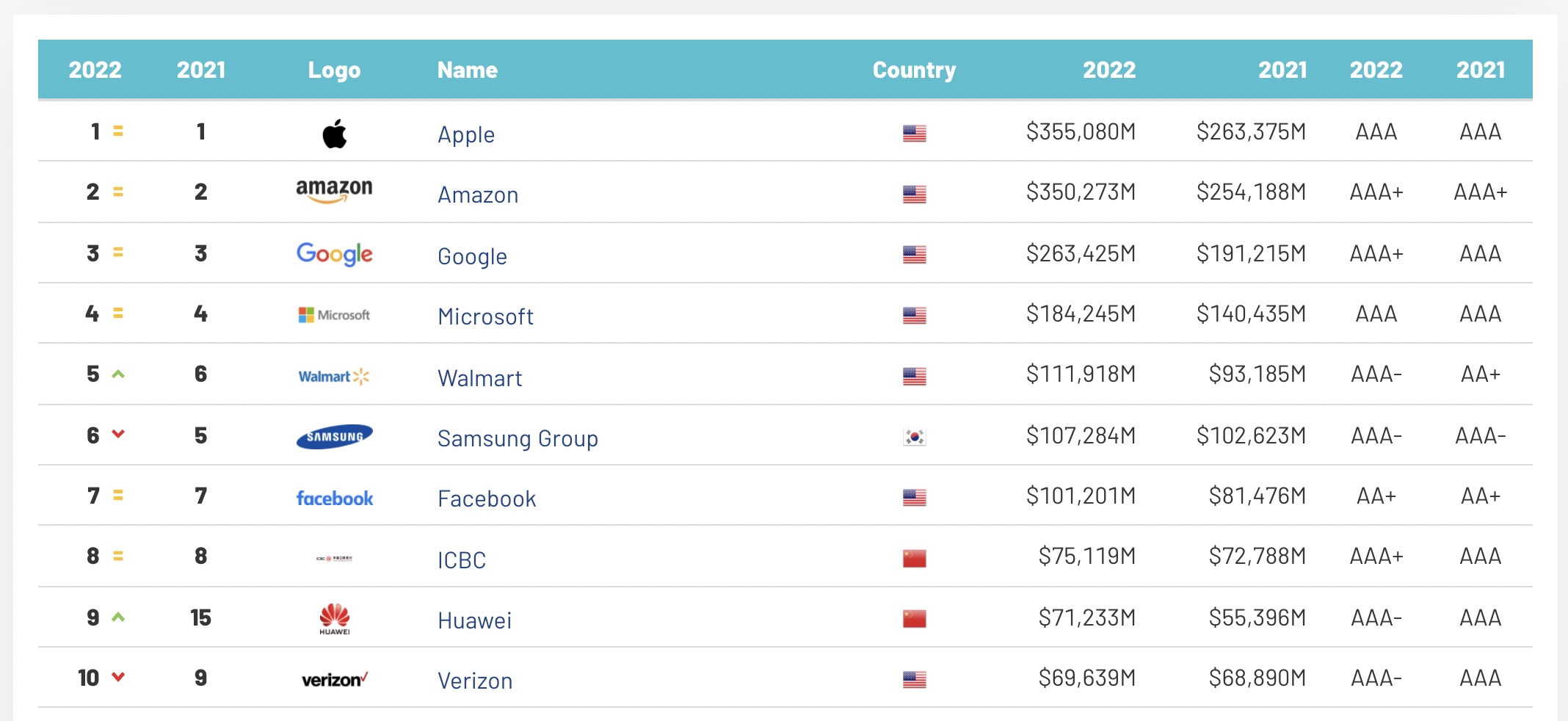Click the China flag in ICBC row

[x=914, y=559]
